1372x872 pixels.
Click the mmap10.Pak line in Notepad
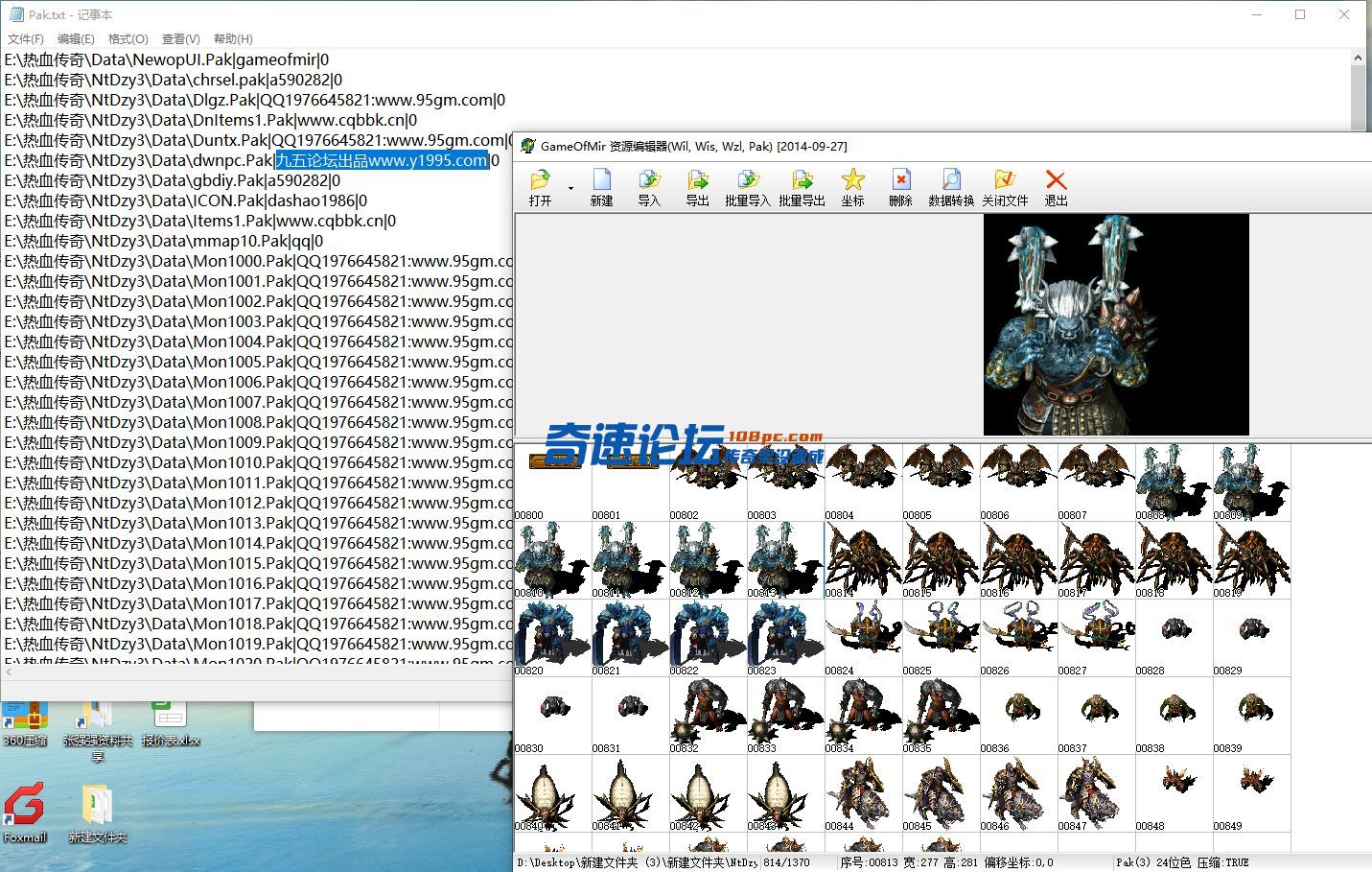point(164,241)
